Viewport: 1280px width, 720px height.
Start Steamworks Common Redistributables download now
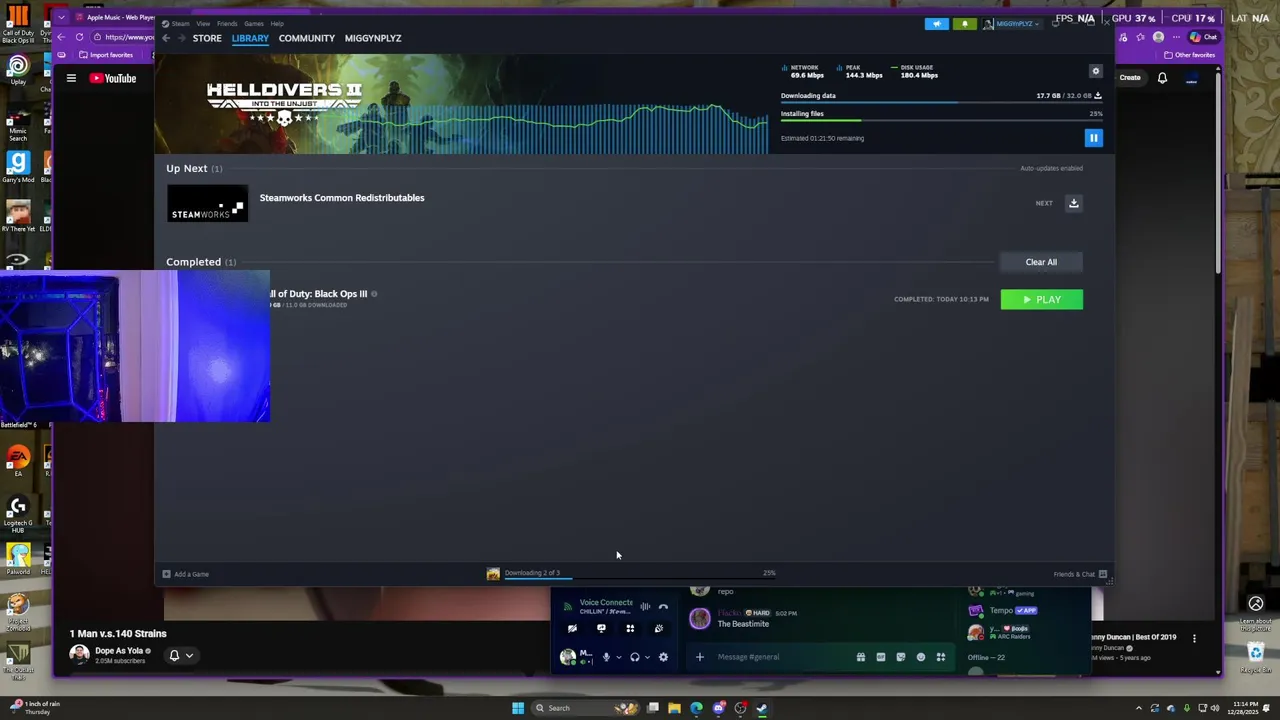(1074, 203)
